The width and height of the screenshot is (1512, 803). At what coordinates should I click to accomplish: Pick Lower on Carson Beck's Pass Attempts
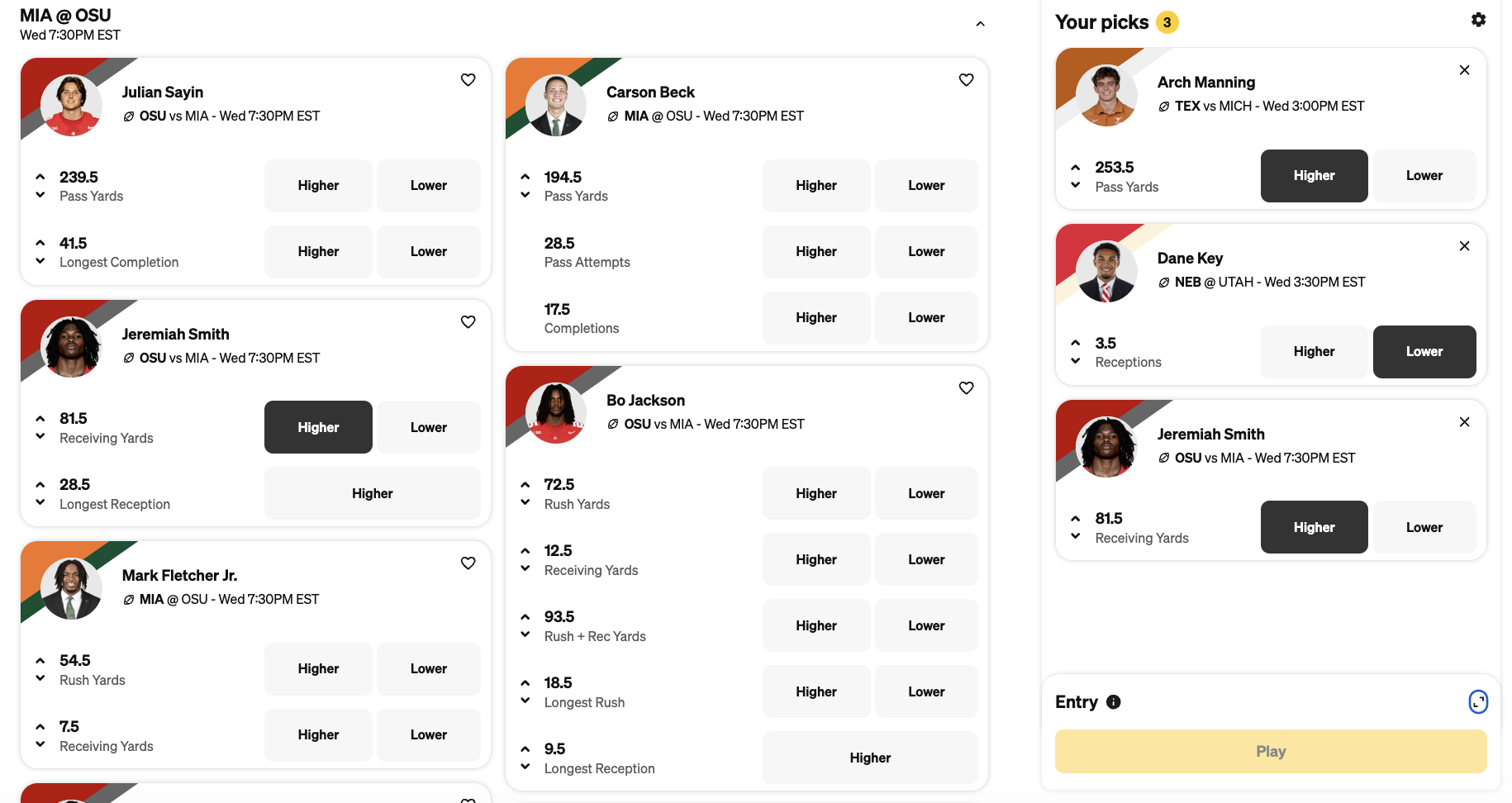click(x=925, y=252)
